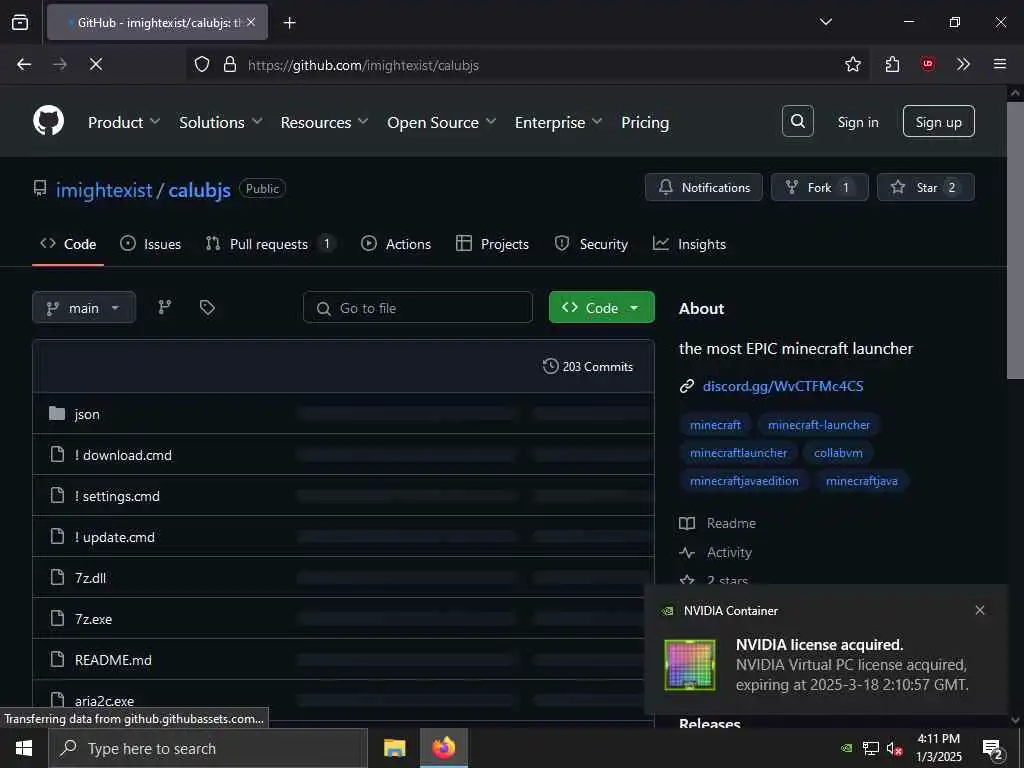This screenshot has width=1024, height=768.
Task: Click the site padlock icon
Action: pos(229,64)
